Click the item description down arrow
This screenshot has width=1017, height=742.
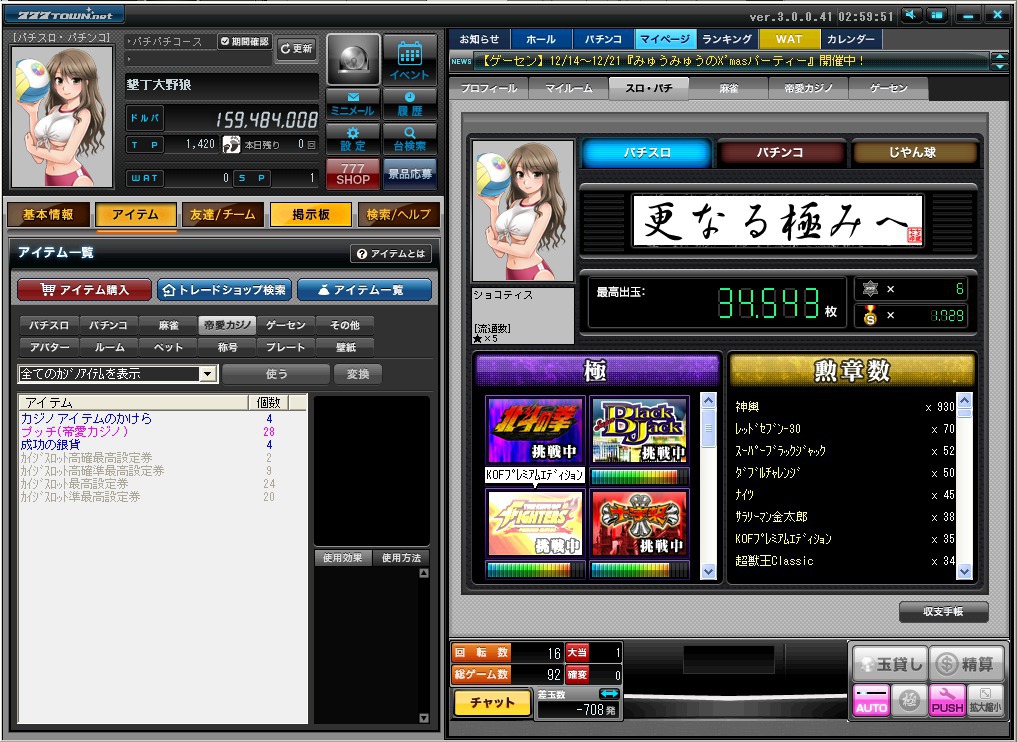coord(424,717)
